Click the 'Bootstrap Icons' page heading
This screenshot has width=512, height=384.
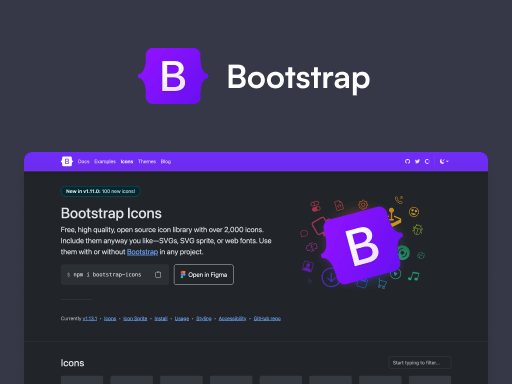pyautogui.click(x=111, y=213)
